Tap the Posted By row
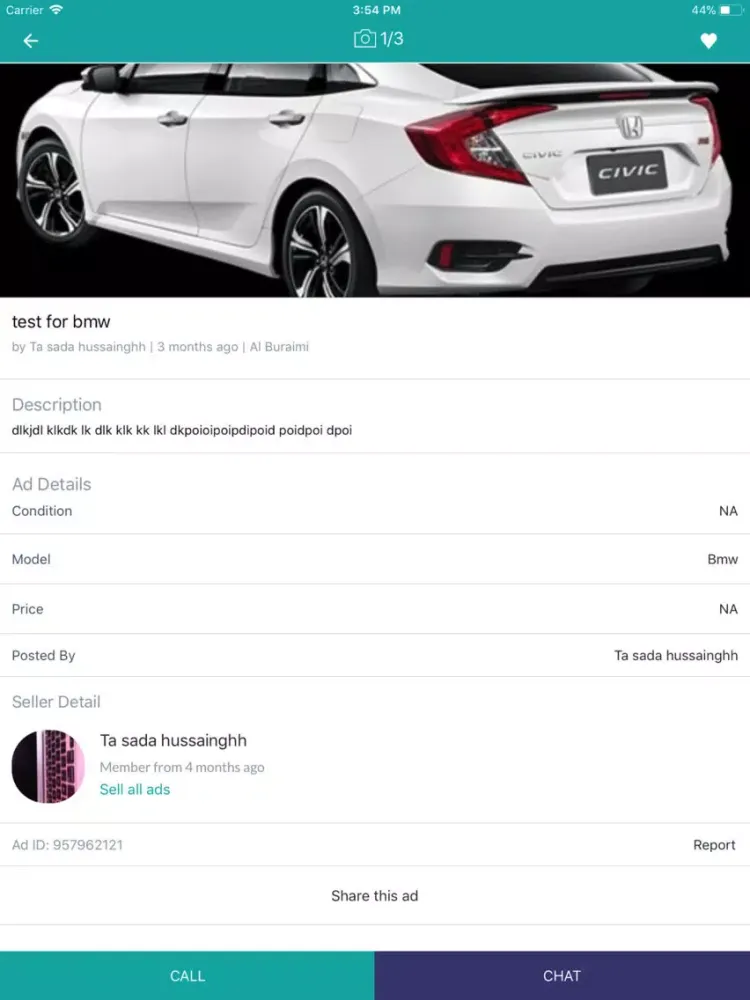Viewport: 750px width, 1000px height. [x=375, y=656]
